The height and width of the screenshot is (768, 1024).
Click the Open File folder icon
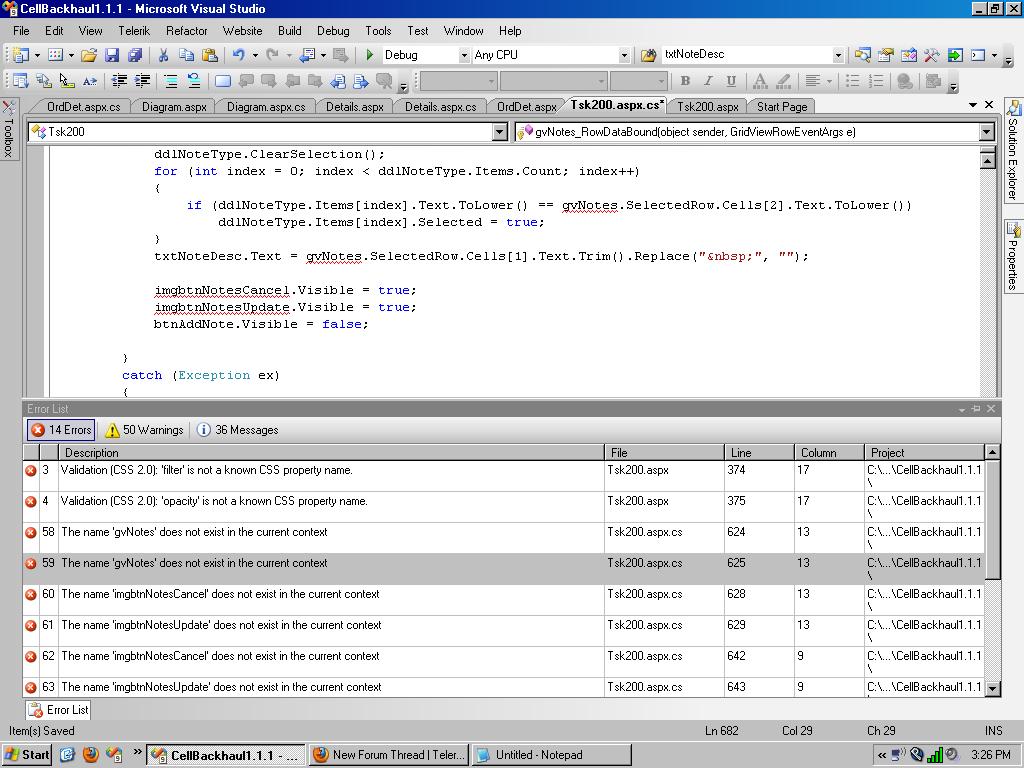(x=89, y=55)
